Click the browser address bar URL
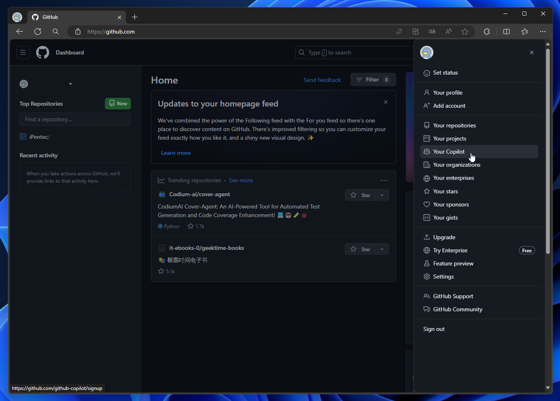 coord(111,32)
